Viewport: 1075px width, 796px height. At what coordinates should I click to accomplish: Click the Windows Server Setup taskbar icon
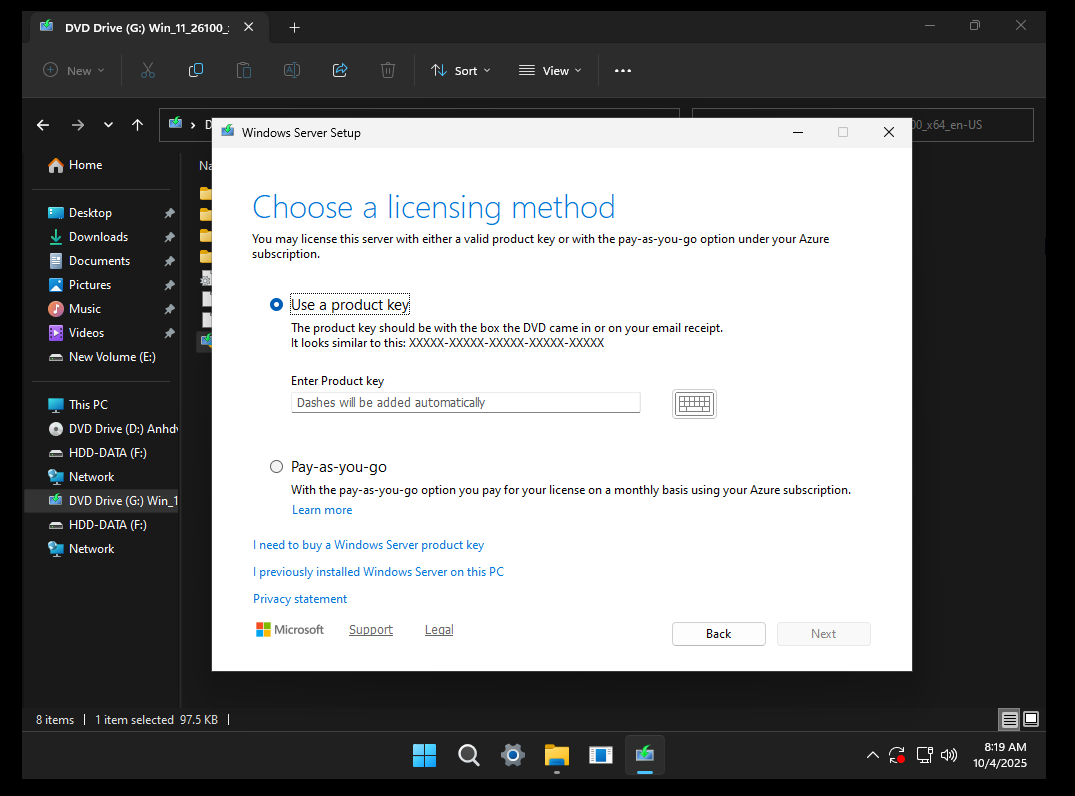[644, 756]
